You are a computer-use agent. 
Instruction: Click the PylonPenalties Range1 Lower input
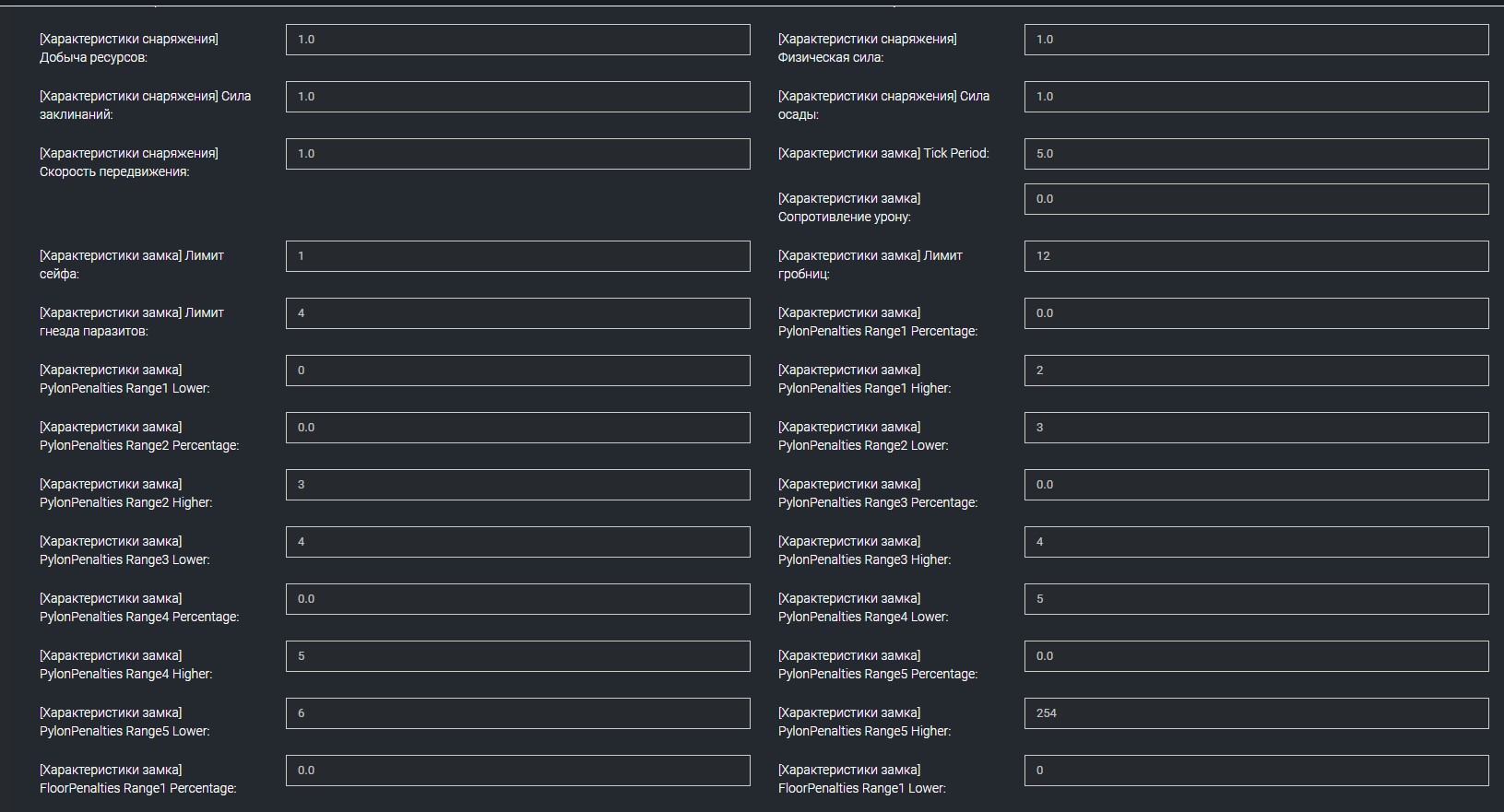coord(517,371)
